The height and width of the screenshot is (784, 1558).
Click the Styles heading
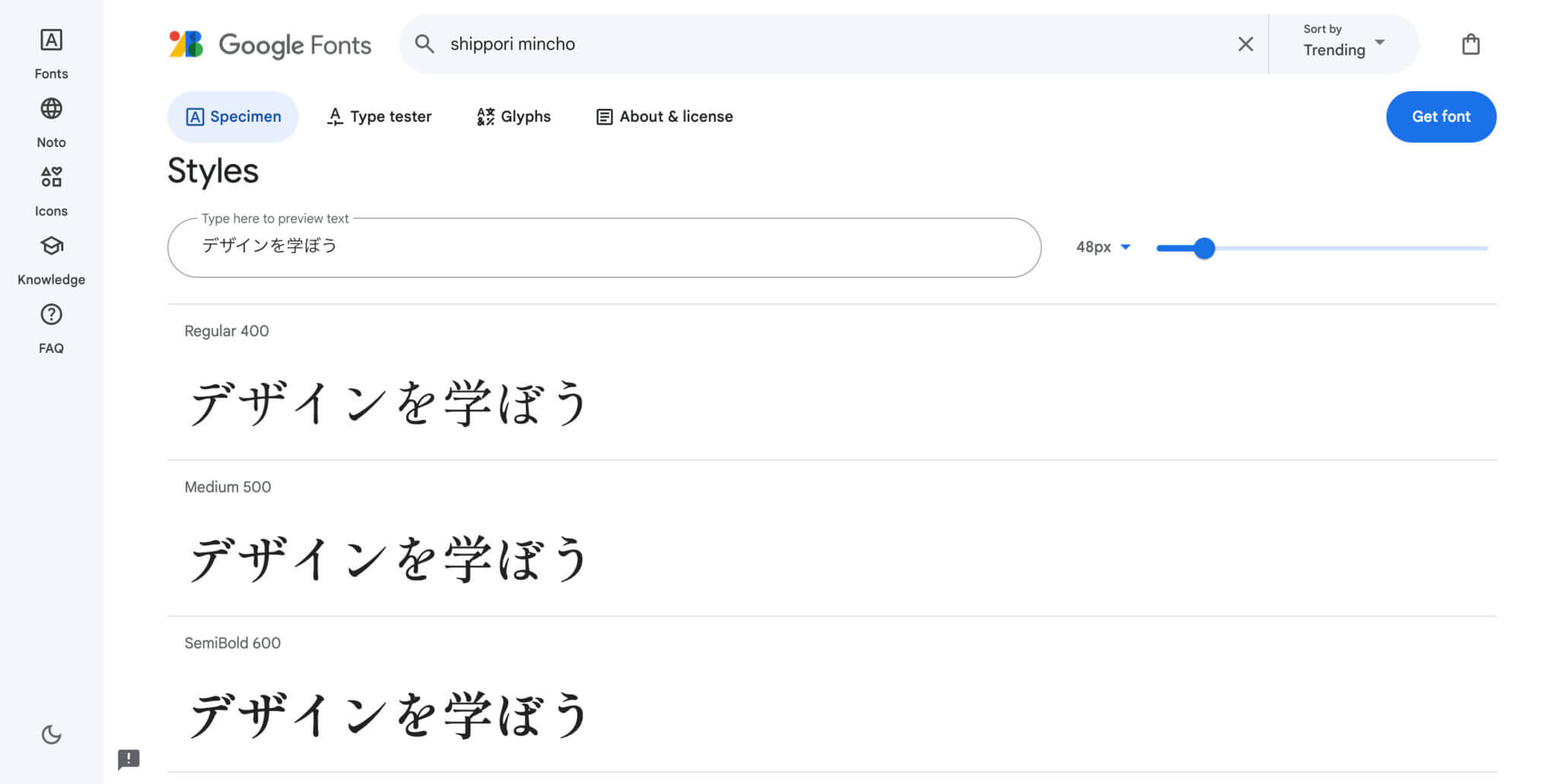coord(213,171)
